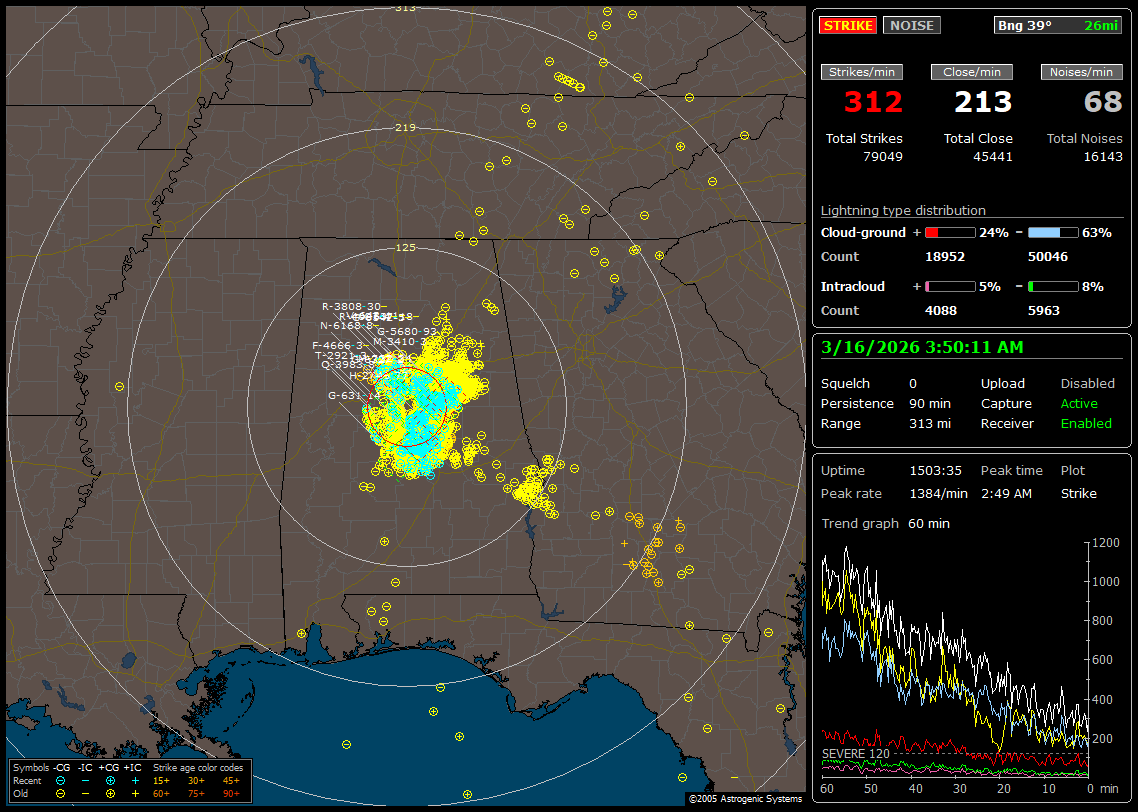The height and width of the screenshot is (812, 1138).
Task: Toggle the red STRIKE indicator
Action: [847, 26]
